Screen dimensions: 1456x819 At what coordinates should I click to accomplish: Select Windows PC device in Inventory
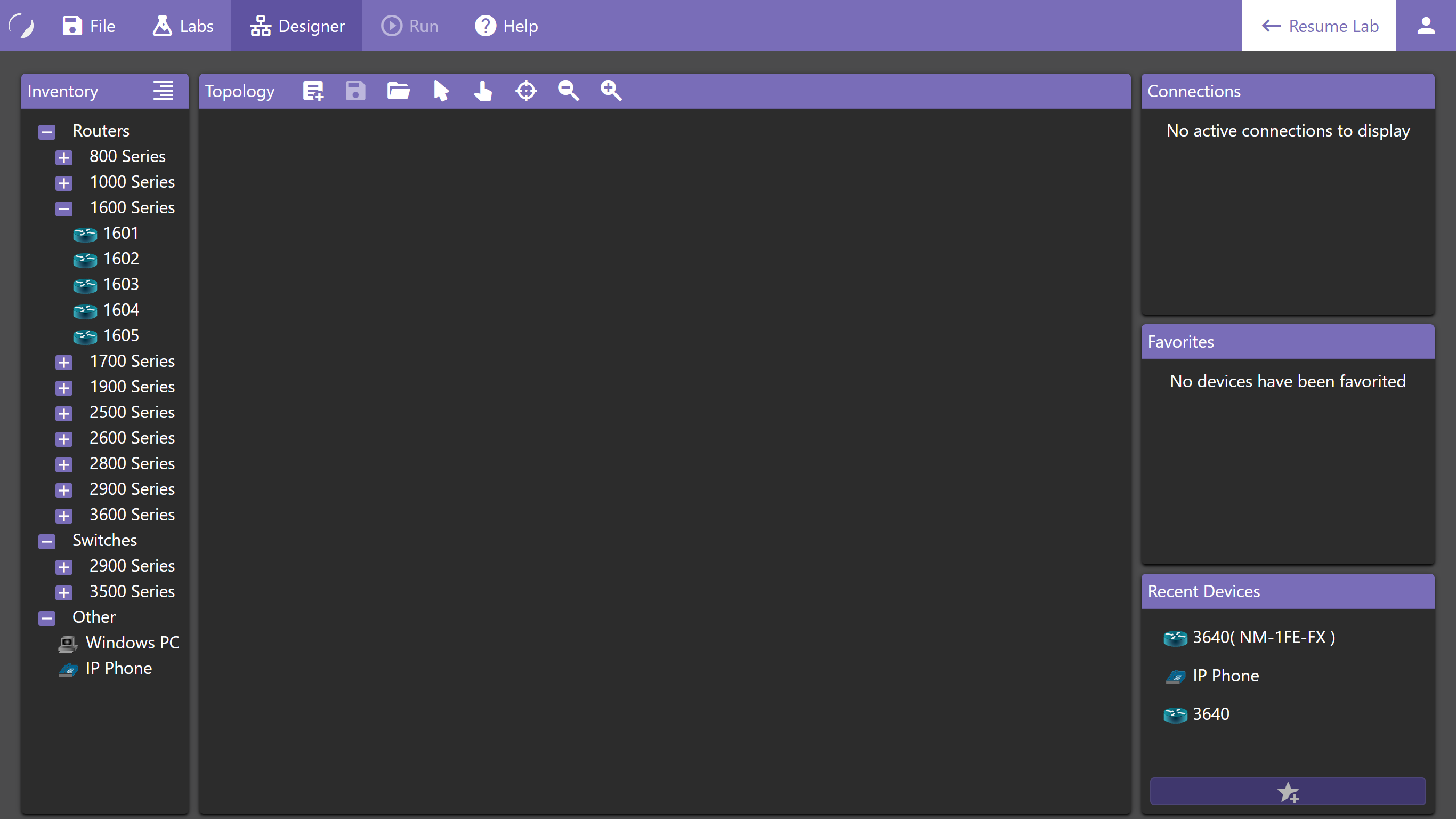point(132,643)
